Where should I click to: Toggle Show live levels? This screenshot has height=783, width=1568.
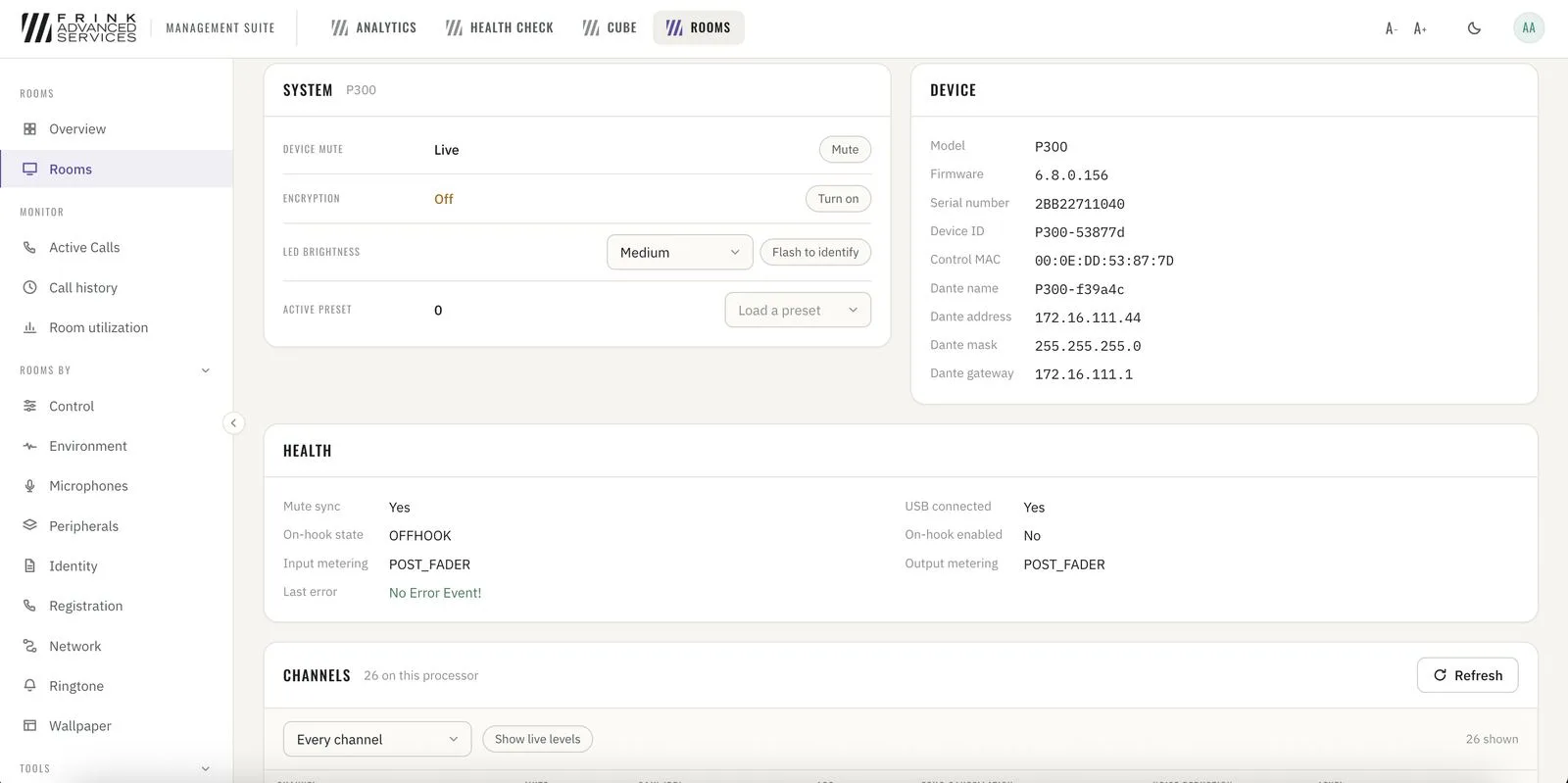click(537, 739)
